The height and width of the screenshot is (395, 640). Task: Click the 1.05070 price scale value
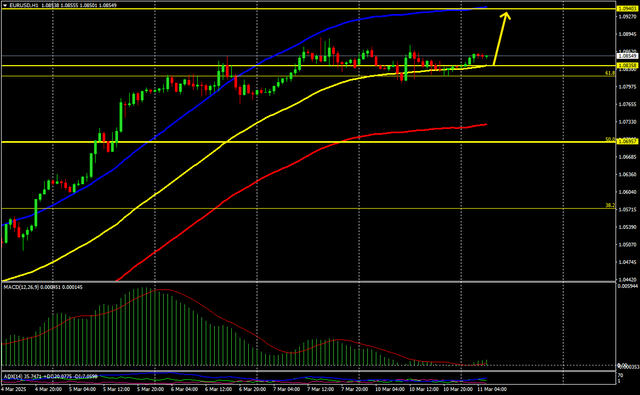pyautogui.click(x=627, y=245)
